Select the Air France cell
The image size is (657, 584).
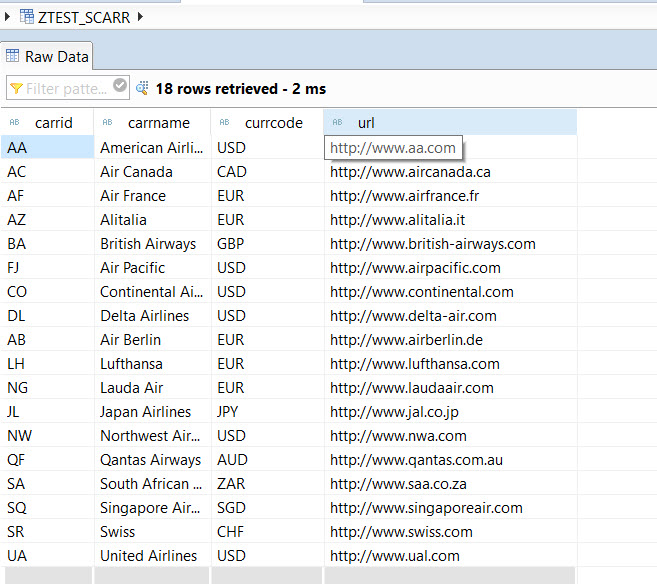click(153, 196)
